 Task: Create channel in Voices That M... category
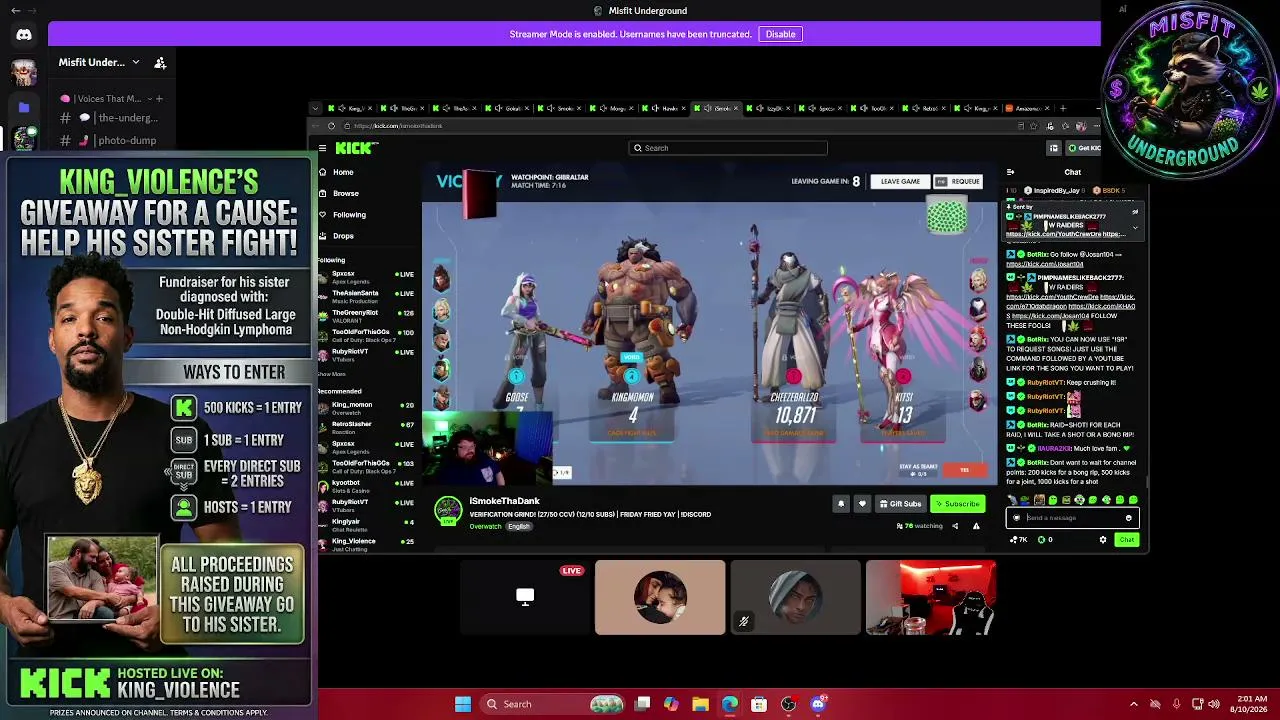click(x=159, y=98)
